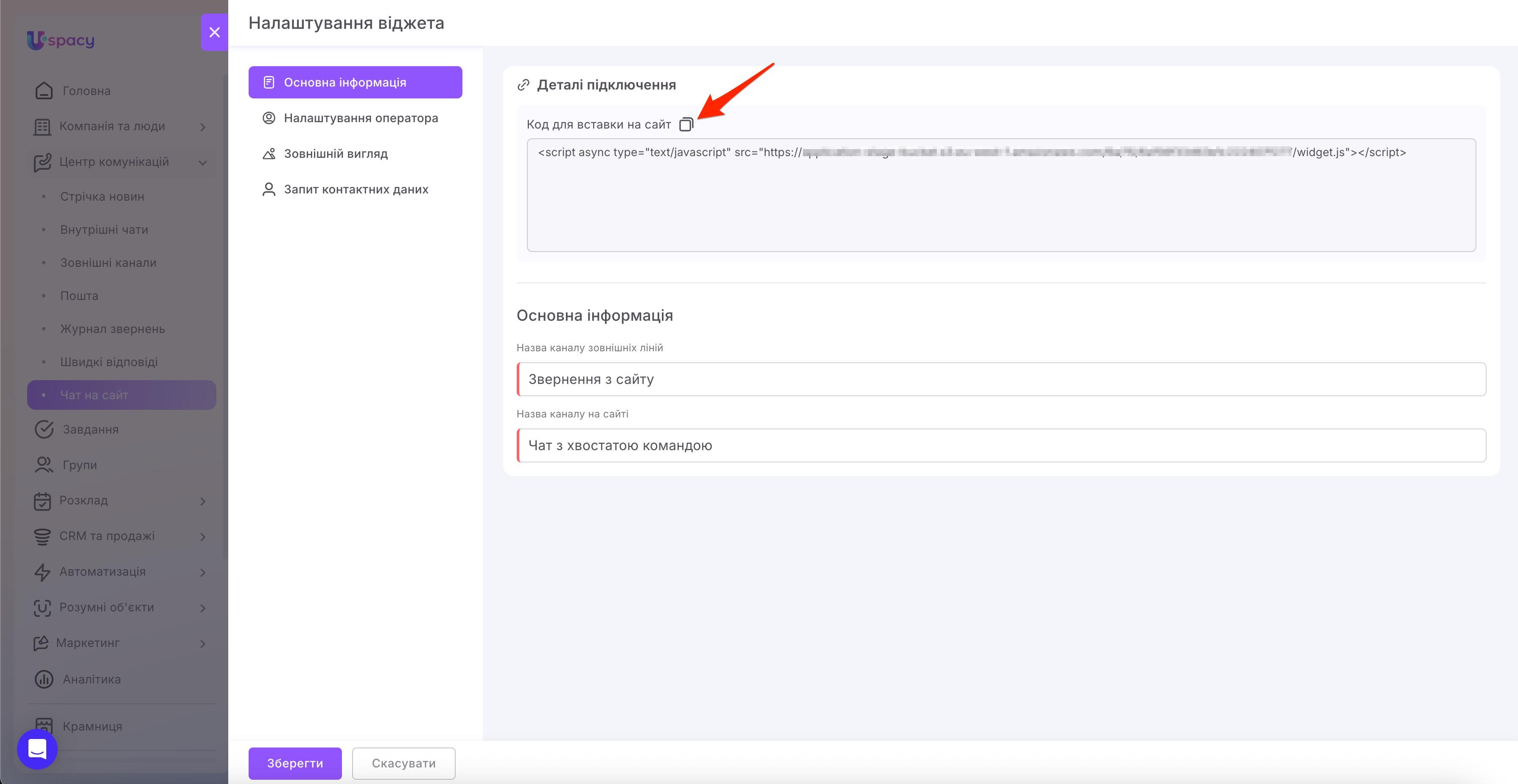This screenshot has height=784, width=1518.
Task: Click the Налаштування віджета heading text
Action: 347,23
